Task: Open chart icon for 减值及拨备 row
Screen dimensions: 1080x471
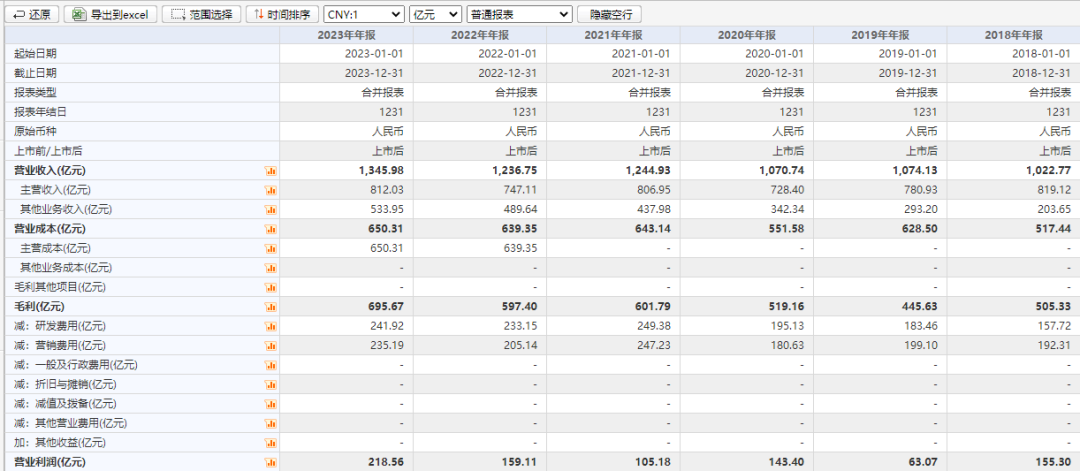Action: click(x=270, y=404)
